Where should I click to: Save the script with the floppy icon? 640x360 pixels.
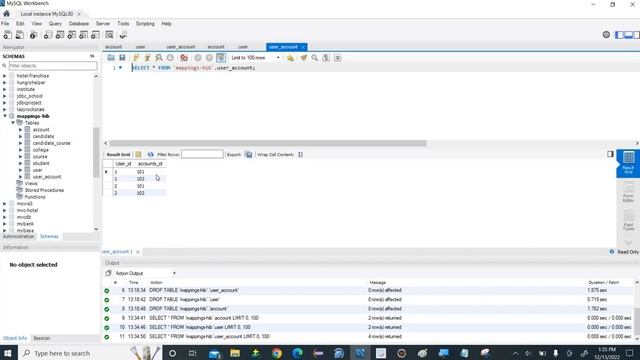tap(122, 58)
